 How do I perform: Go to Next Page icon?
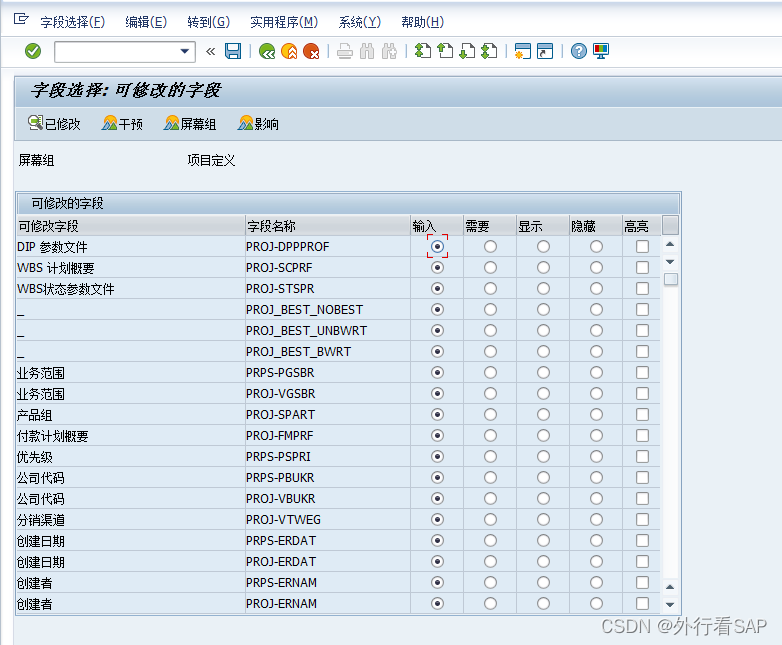(467, 51)
